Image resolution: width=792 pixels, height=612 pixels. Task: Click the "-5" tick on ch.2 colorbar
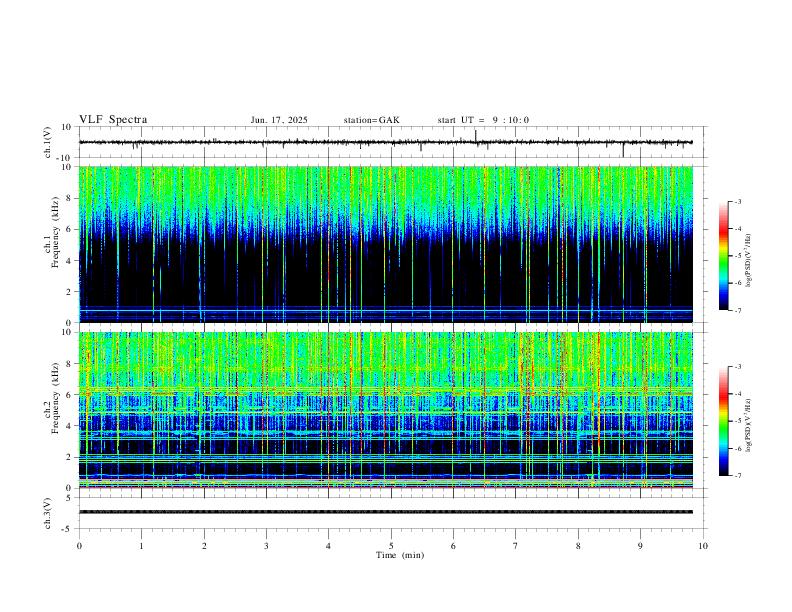point(737,421)
